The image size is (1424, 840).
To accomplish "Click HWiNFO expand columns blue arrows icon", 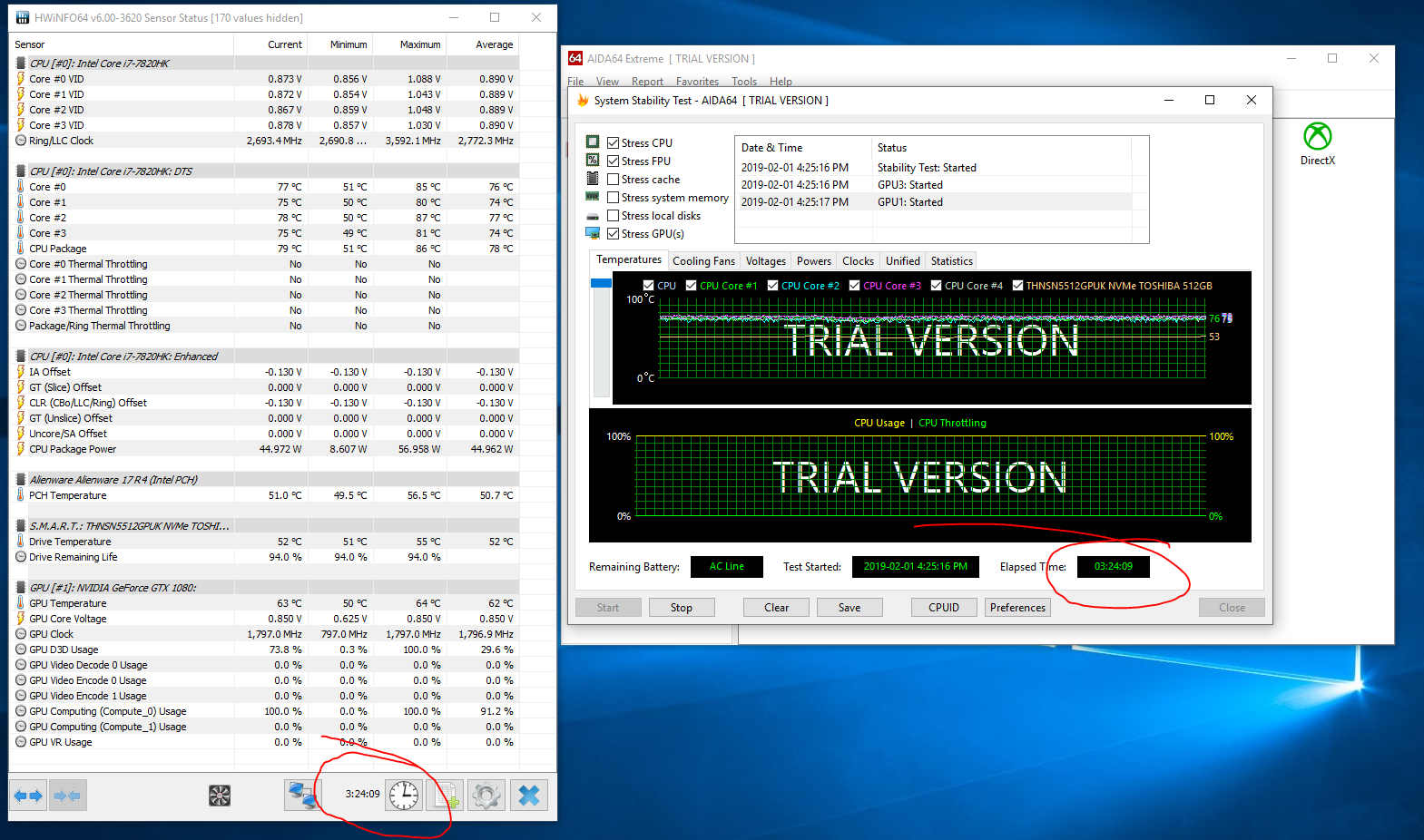I will [x=28, y=796].
